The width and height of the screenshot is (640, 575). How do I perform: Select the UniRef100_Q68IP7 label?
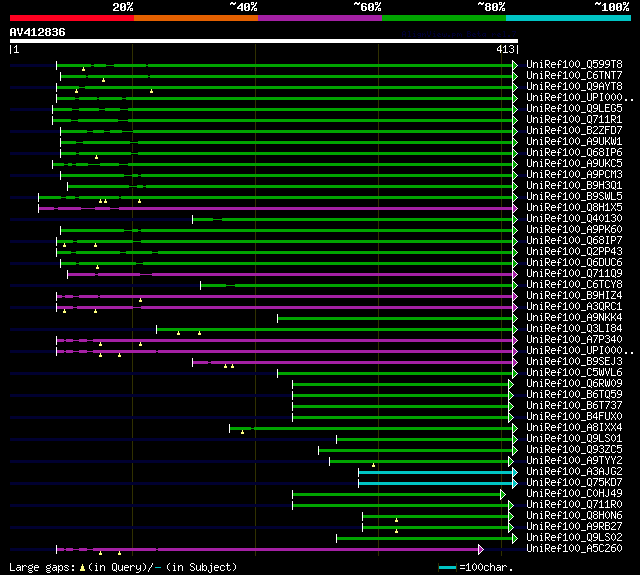tap(574, 241)
